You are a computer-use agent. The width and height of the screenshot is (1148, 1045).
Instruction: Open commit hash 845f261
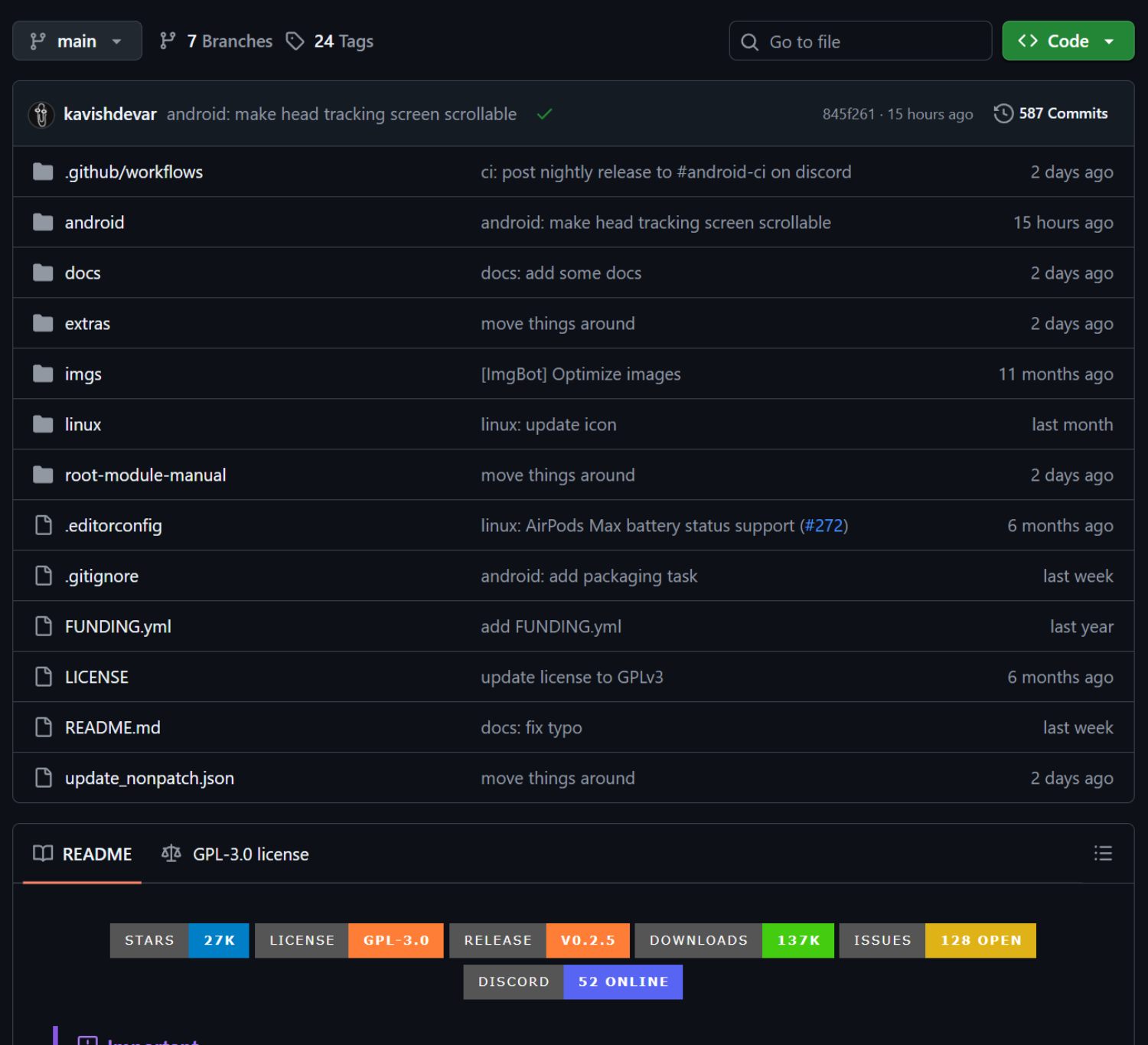[x=848, y=114]
